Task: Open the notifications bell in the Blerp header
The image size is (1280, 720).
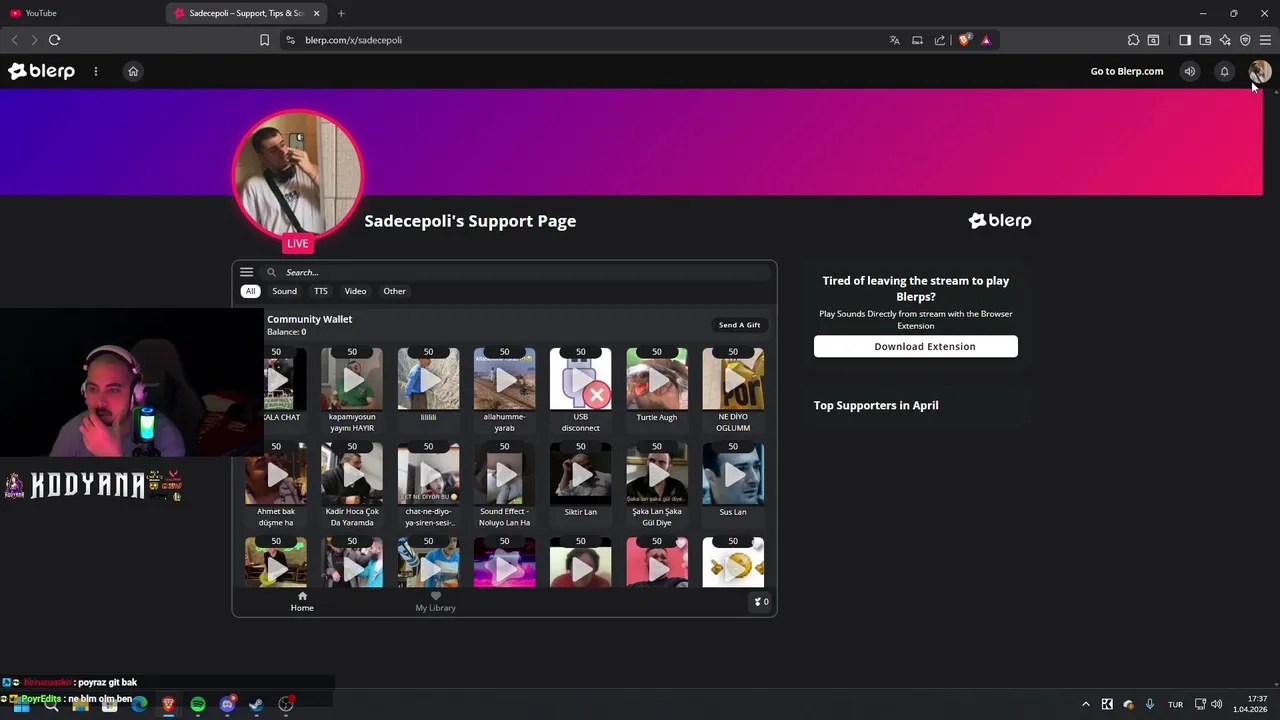Action: coord(1224,71)
